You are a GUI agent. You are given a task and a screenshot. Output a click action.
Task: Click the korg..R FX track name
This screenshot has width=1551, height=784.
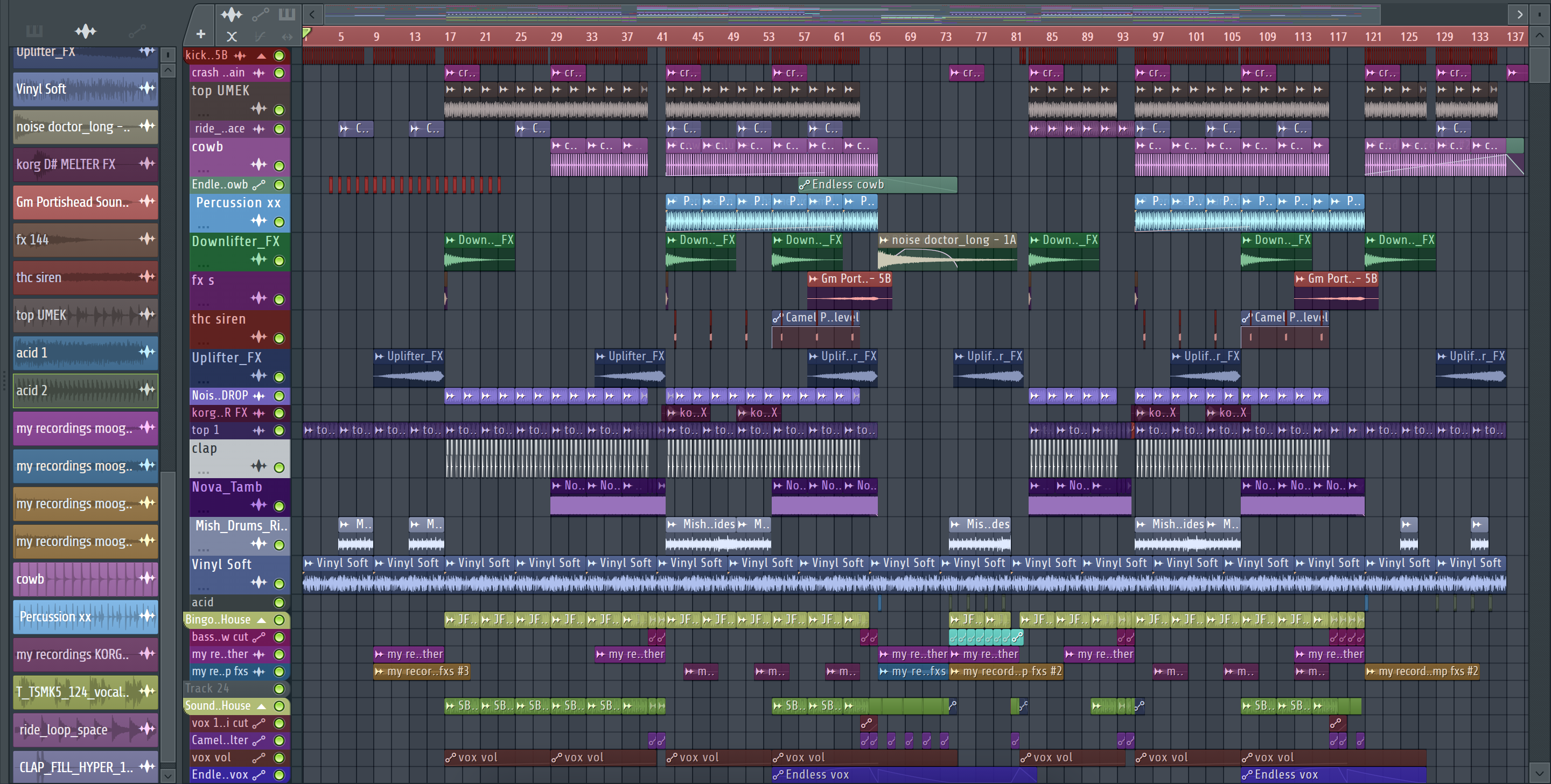pyautogui.click(x=220, y=412)
